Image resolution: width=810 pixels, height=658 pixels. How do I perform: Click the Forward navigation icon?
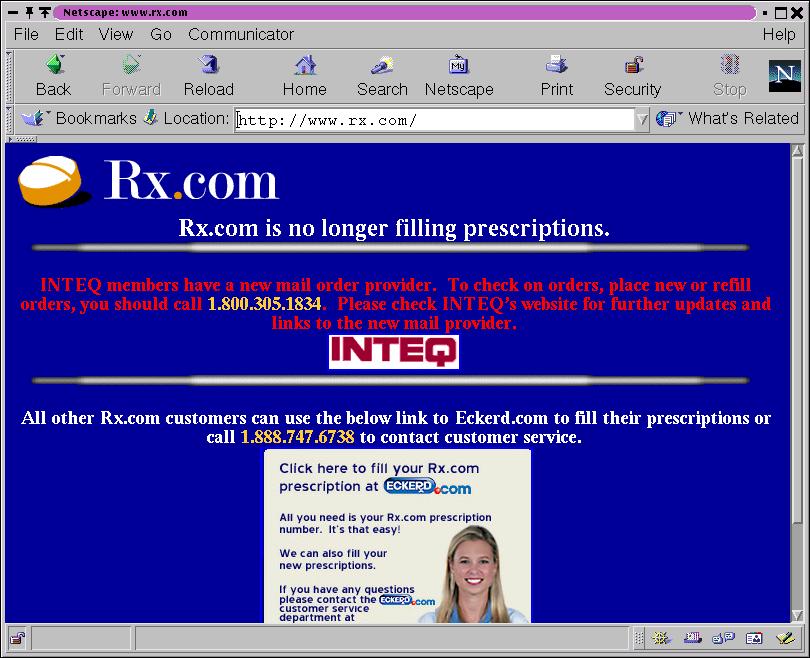tap(131, 66)
